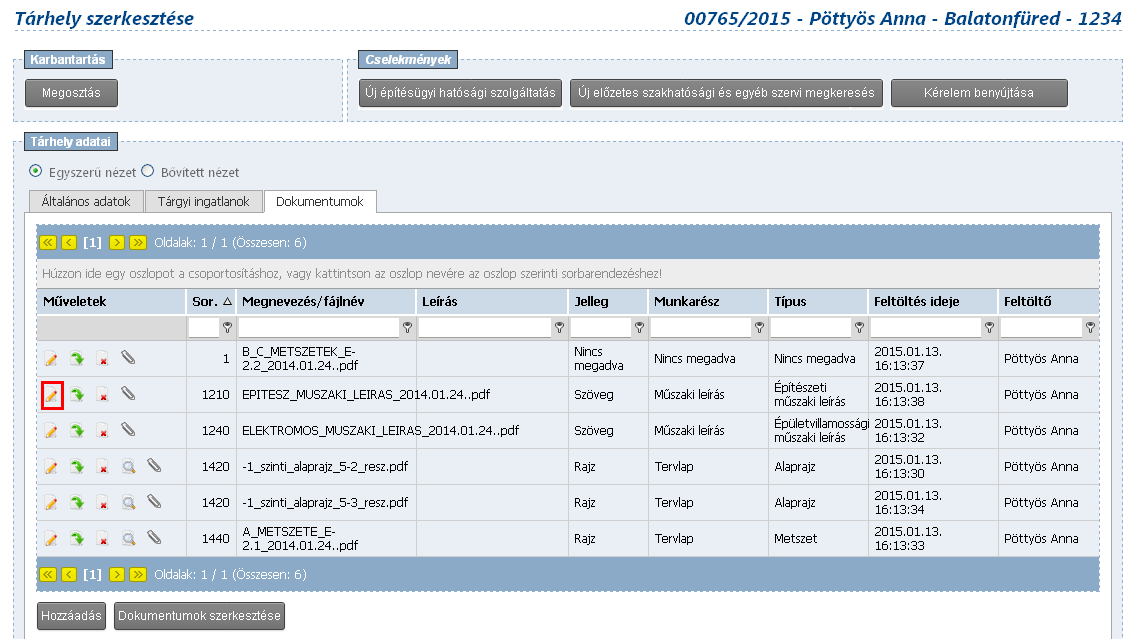Click green arrow icon for -1_szinti_alaprajz_5-3_resz.pdf

coord(77,502)
